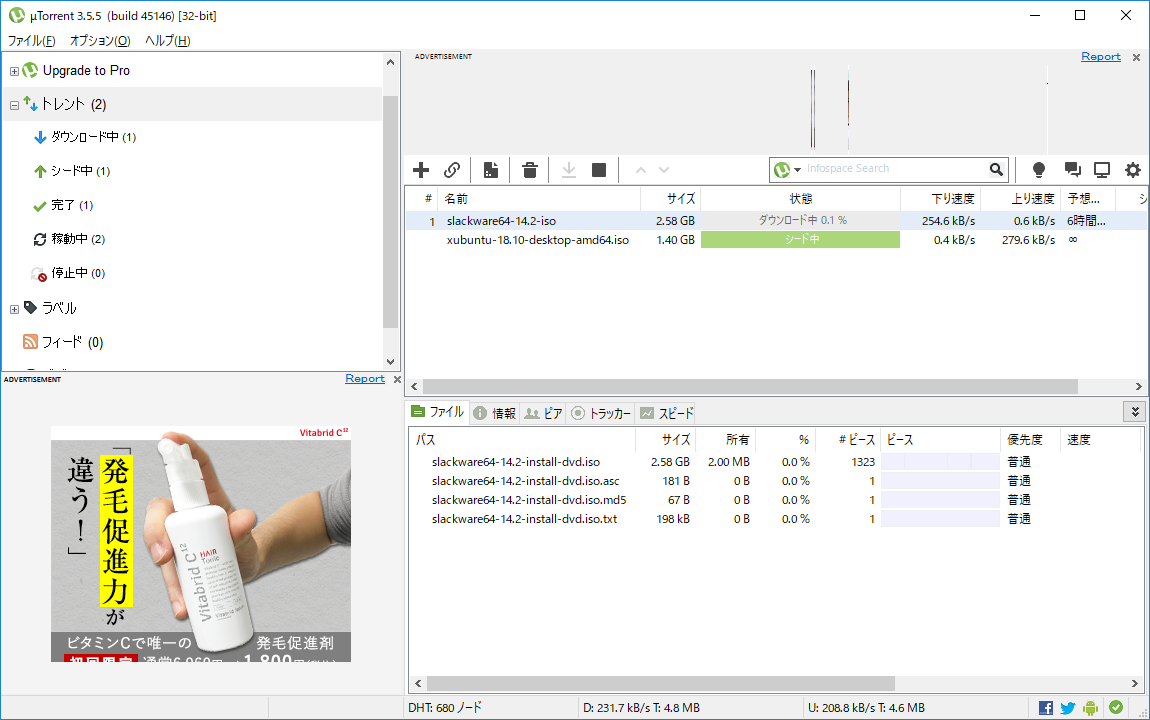This screenshot has width=1150, height=720.
Task: Expand the Upgrade to Pro tree item
Action: pos(13,70)
